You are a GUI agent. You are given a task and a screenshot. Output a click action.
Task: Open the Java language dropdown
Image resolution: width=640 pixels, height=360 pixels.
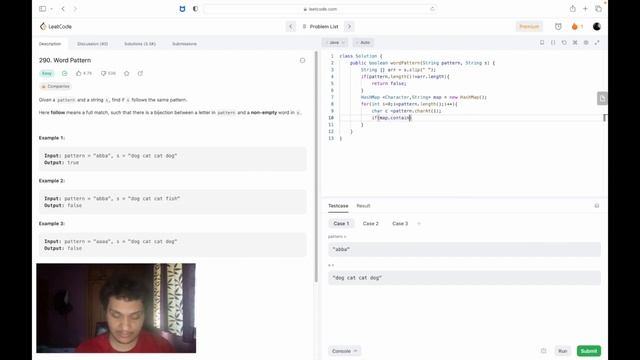335,42
